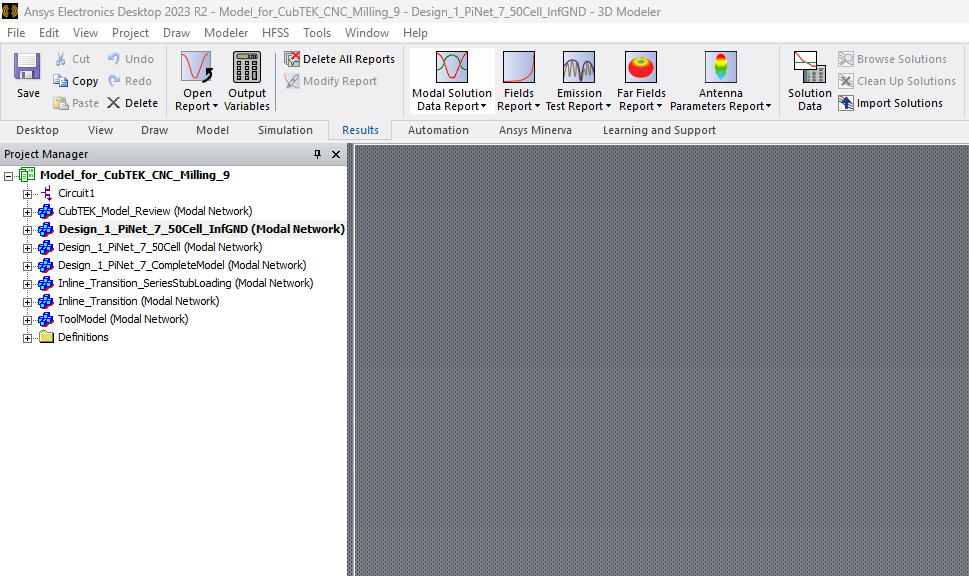
Task: Open the Fields Report dropdown arrow
Action: coord(537,106)
